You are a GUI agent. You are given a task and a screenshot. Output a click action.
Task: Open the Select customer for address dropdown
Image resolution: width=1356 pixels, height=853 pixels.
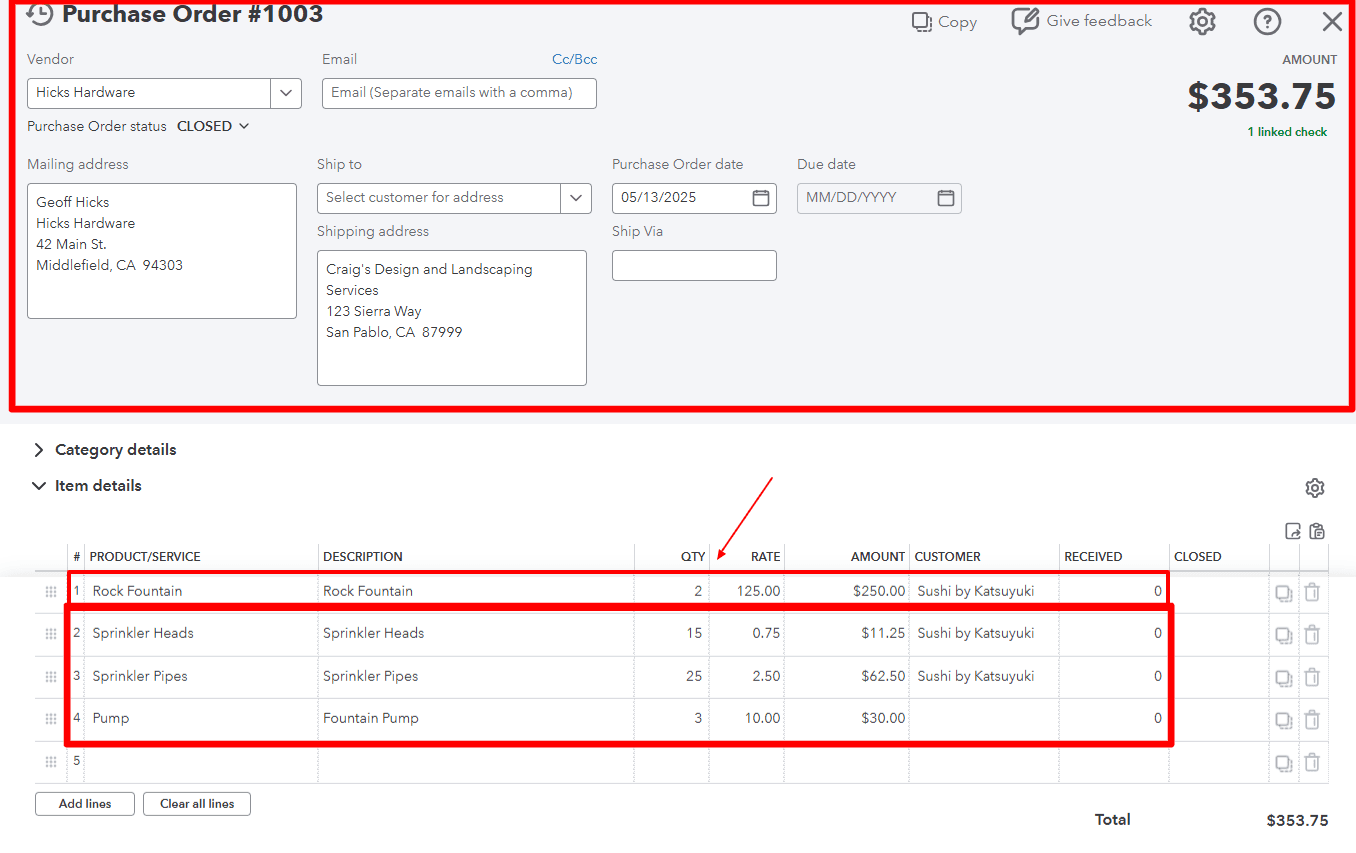tap(576, 198)
